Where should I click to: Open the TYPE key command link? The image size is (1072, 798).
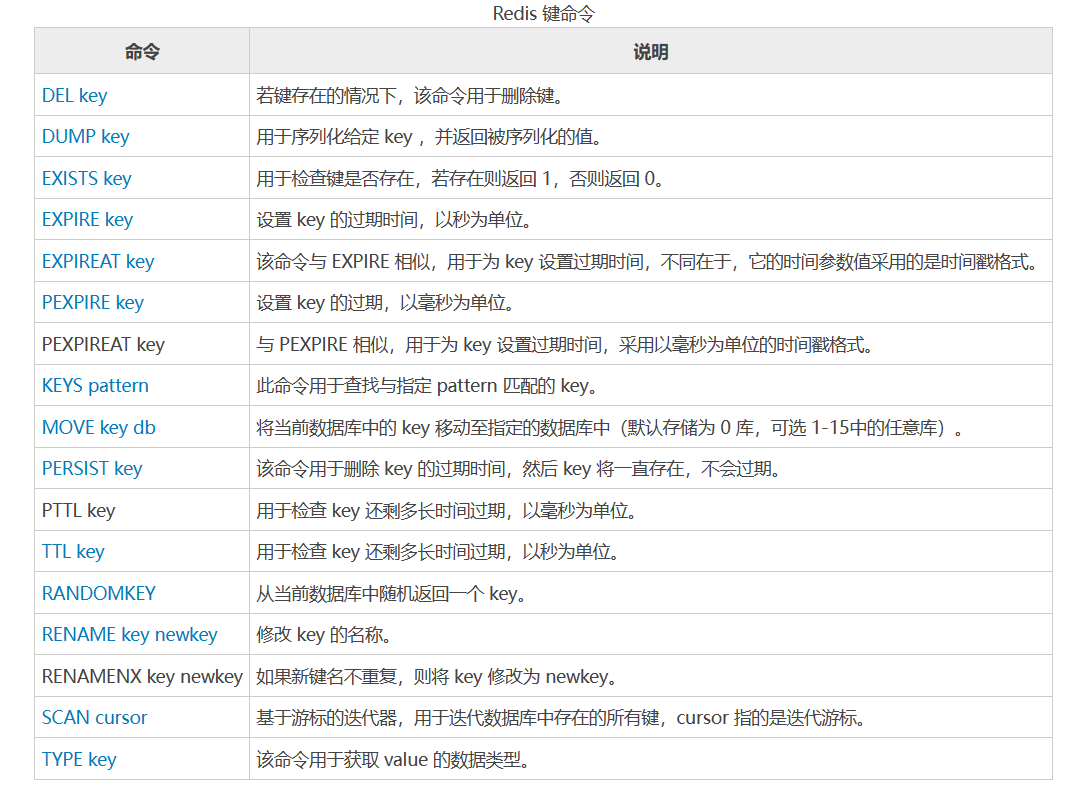point(78,759)
